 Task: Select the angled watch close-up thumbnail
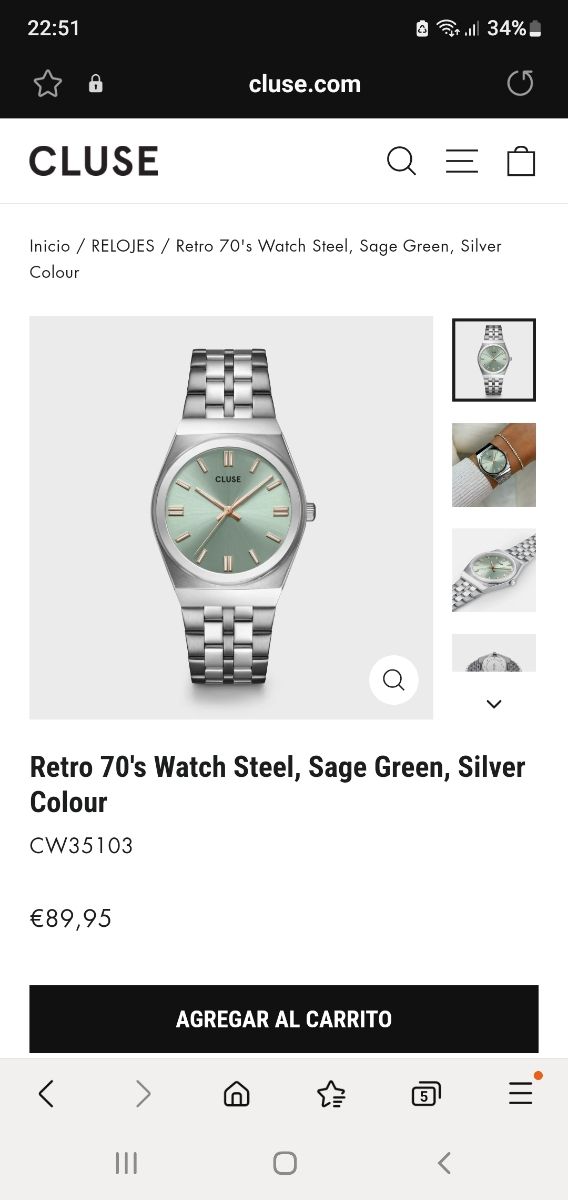[x=494, y=570]
